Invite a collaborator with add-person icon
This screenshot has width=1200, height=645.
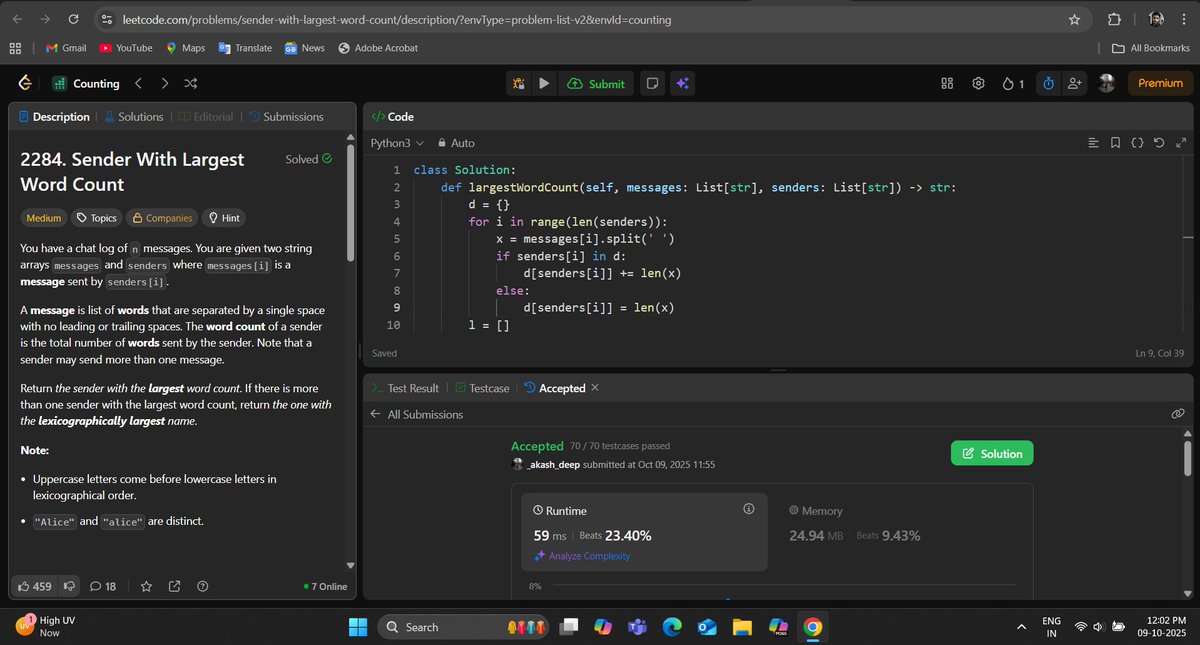point(1075,84)
